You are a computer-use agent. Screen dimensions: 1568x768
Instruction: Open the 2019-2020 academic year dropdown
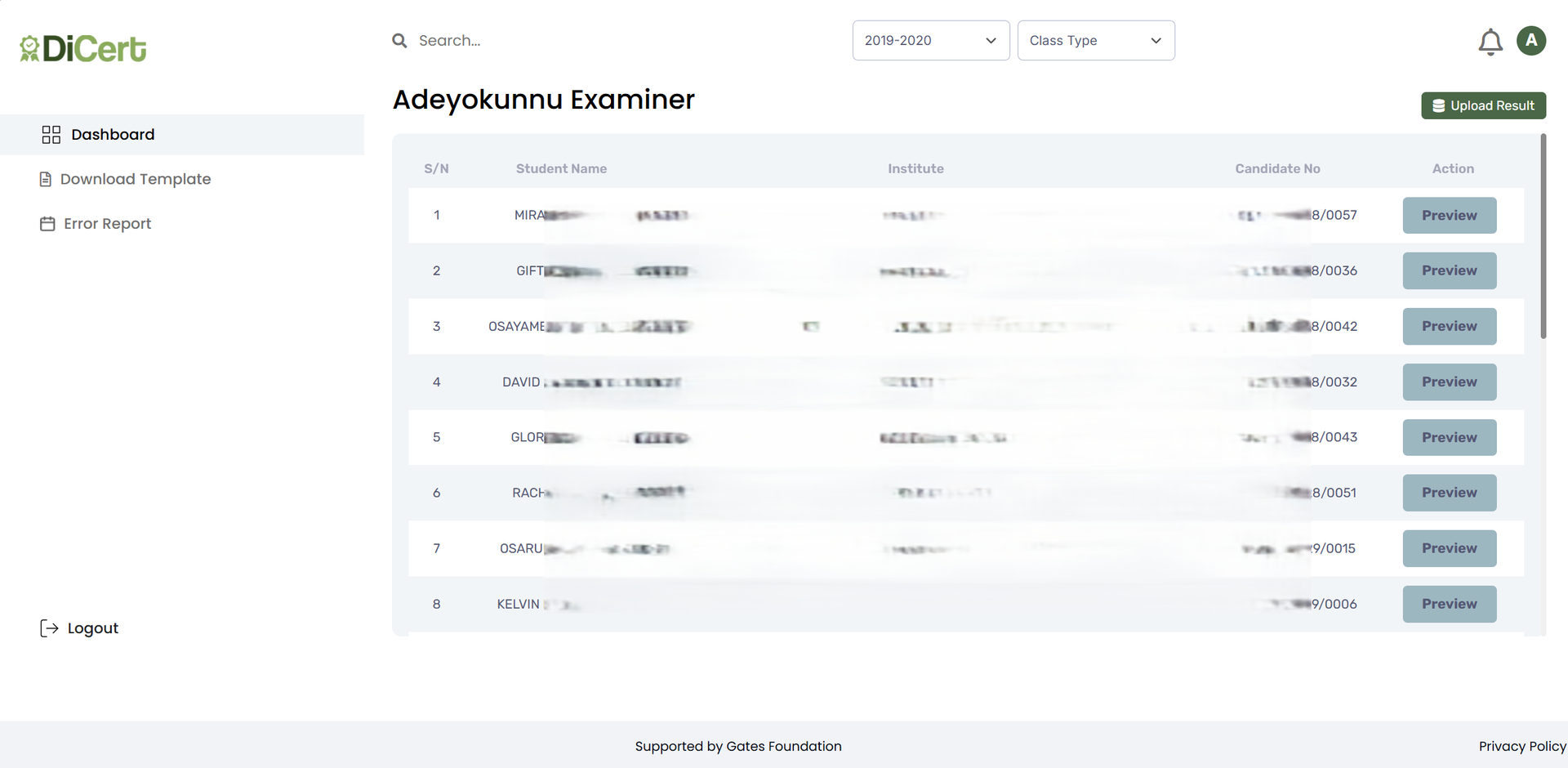[x=930, y=40]
